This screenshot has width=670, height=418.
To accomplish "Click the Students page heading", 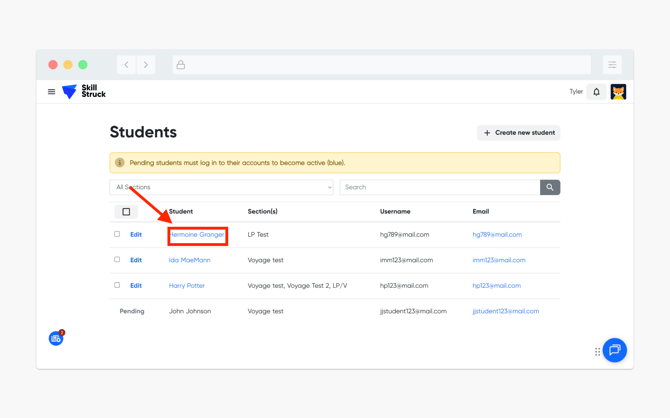I will click(143, 132).
